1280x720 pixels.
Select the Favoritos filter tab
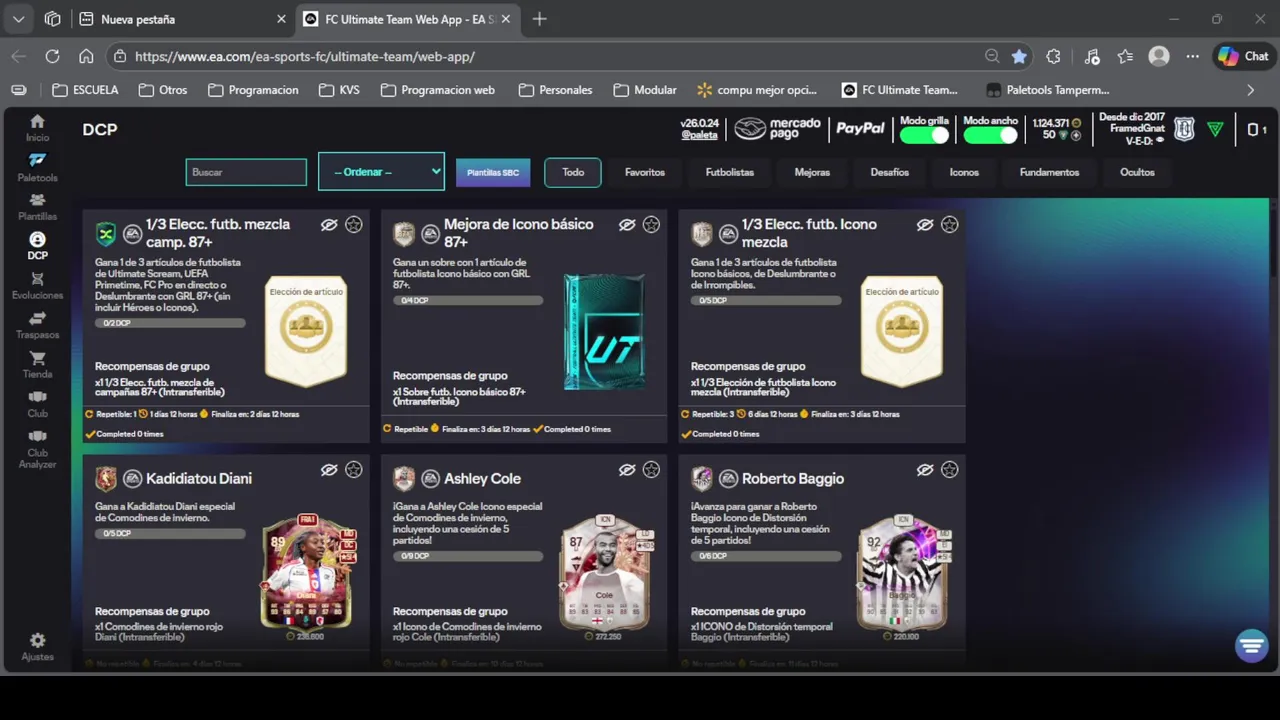tap(645, 172)
